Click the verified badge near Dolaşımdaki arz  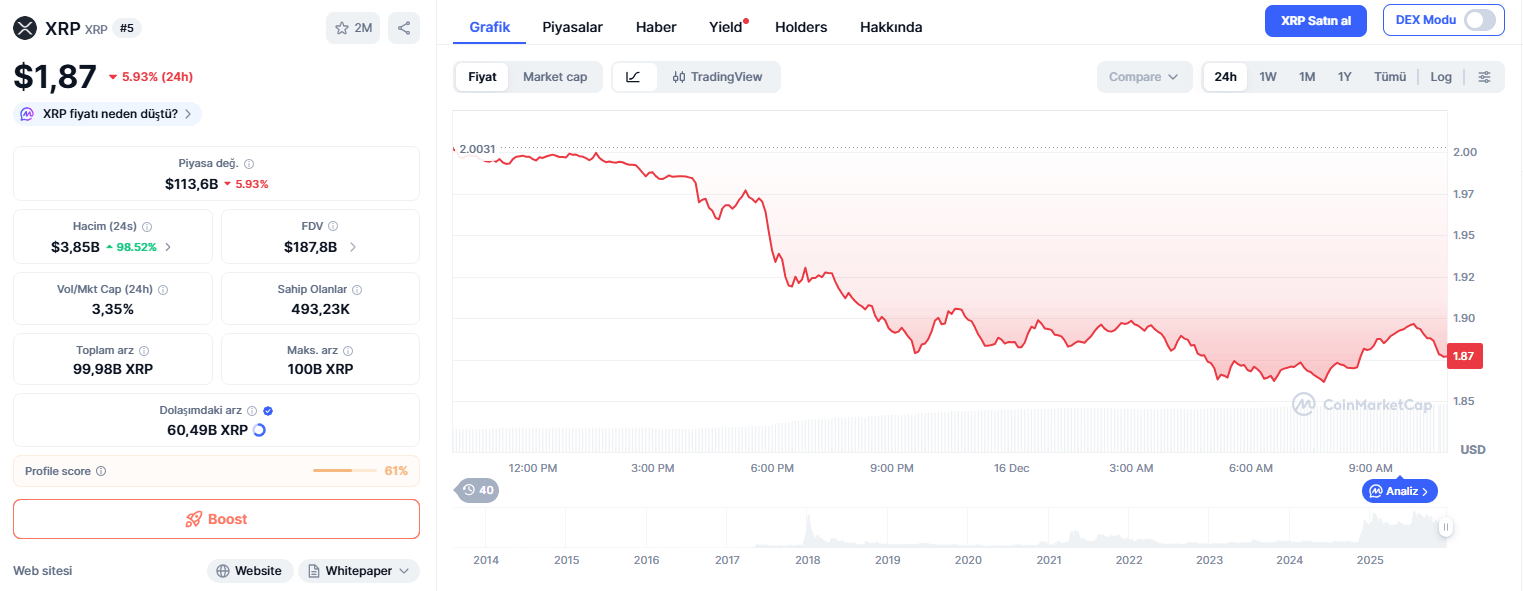268,411
